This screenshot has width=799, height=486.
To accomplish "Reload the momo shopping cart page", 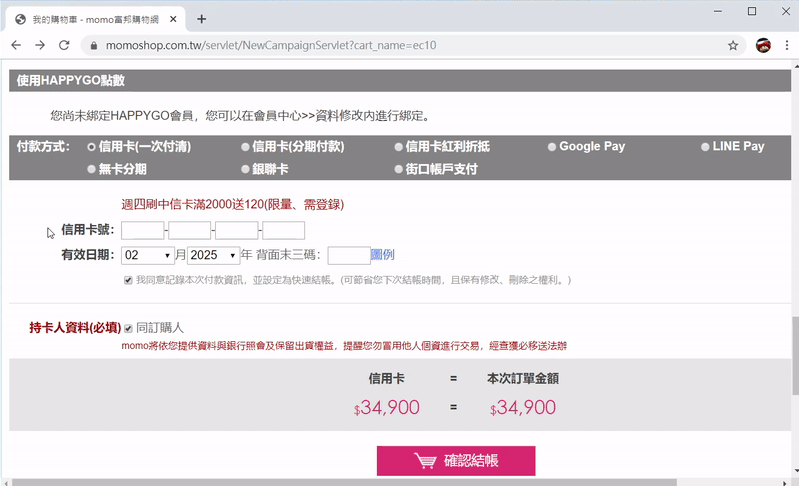I will click(64, 45).
